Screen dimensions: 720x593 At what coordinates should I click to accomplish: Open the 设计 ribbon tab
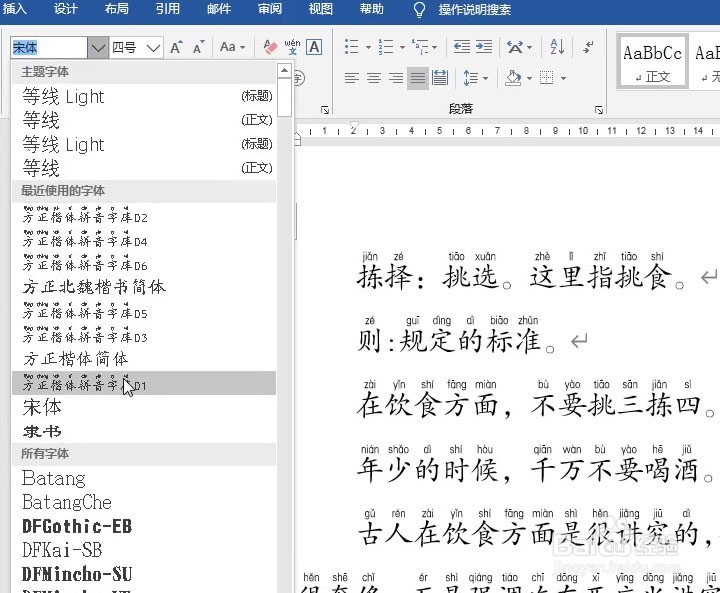click(x=65, y=9)
